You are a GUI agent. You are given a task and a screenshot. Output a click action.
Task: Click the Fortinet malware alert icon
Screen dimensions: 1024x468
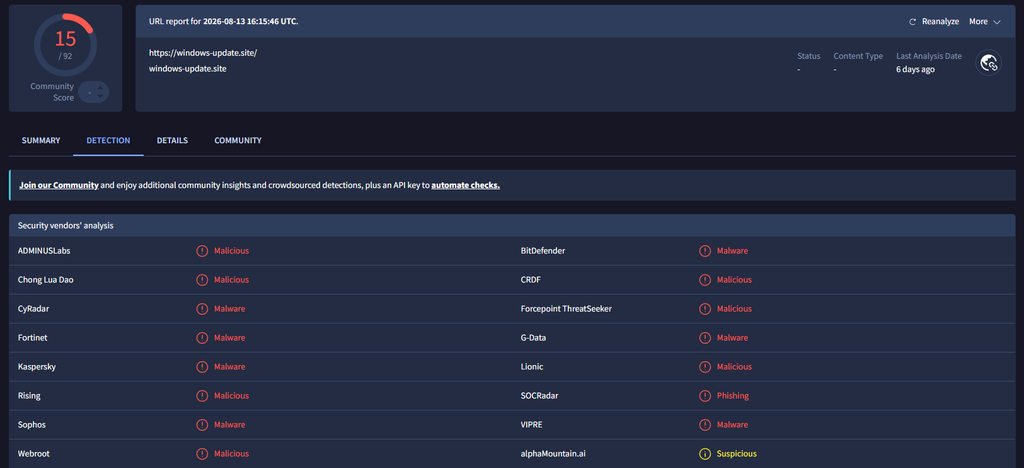pos(202,337)
